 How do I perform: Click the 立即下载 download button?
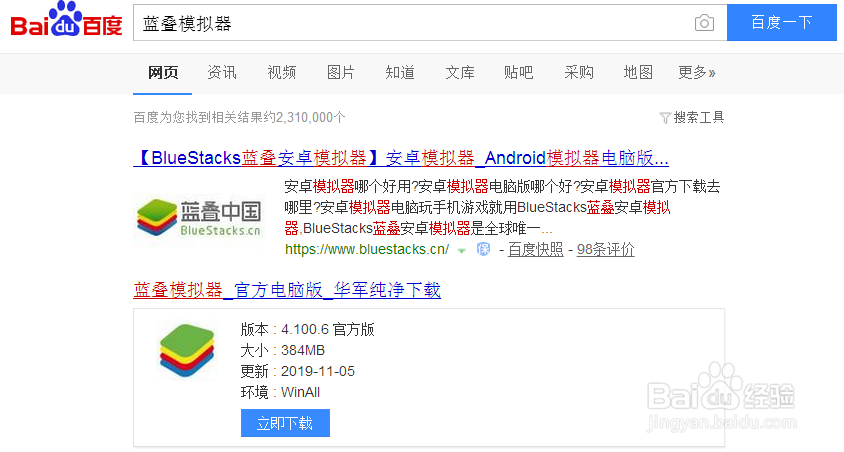[285, 423]
